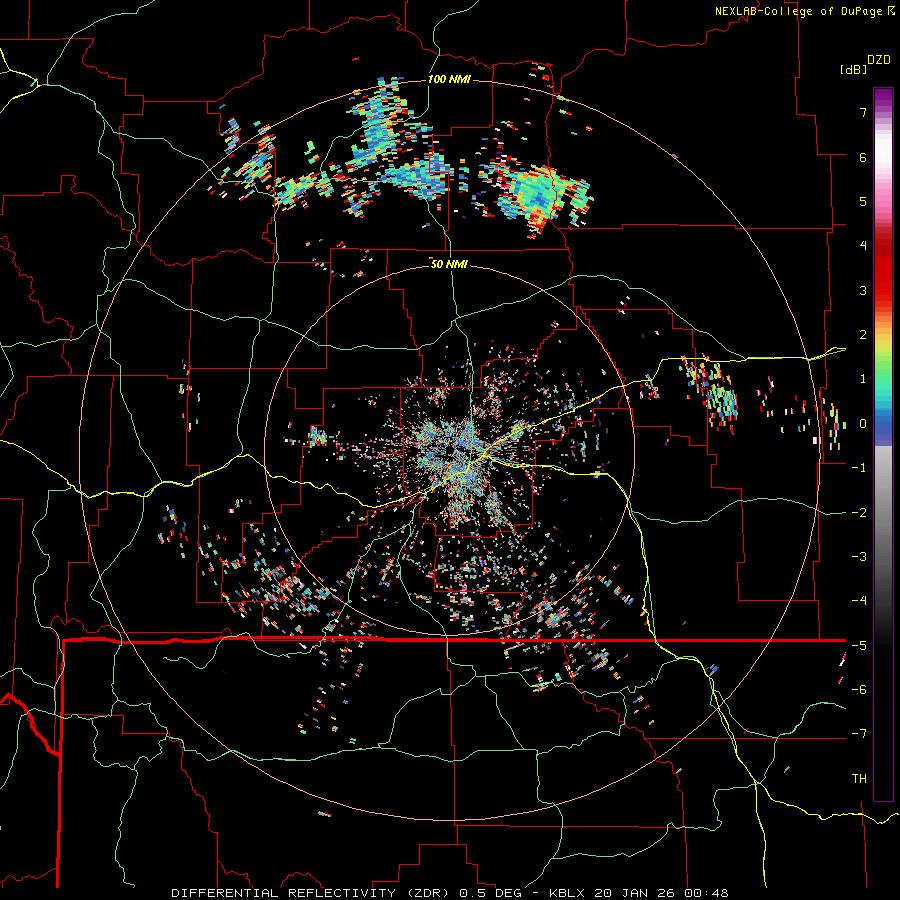Click the 4 value on color scale
This screenshot has width=900, height=900.
pos(863,245)
